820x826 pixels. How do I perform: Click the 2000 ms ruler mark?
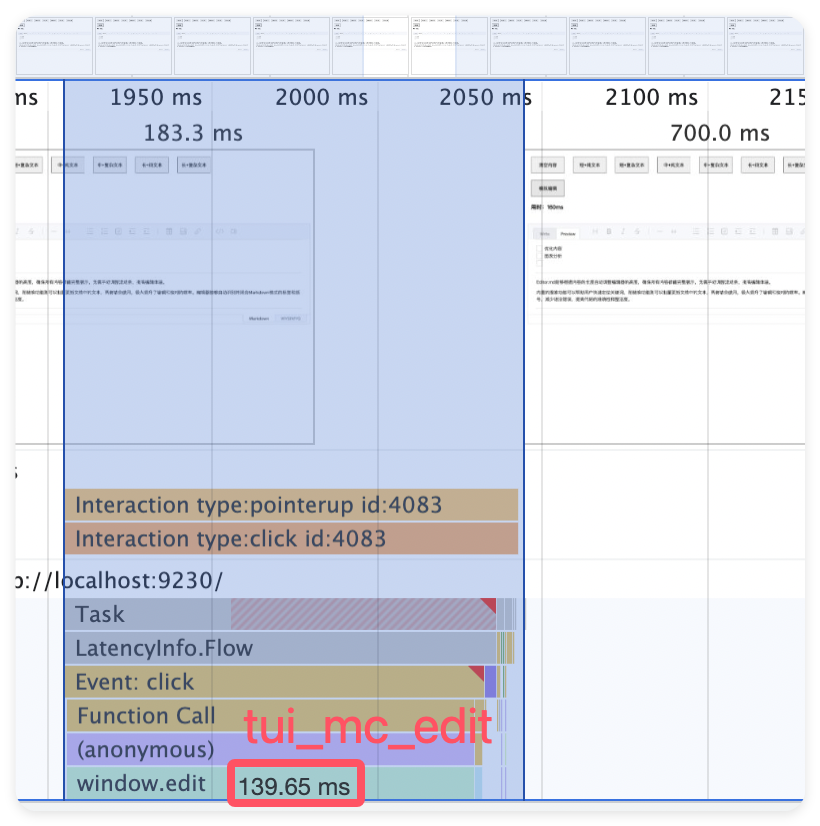[x=321, y=97]
